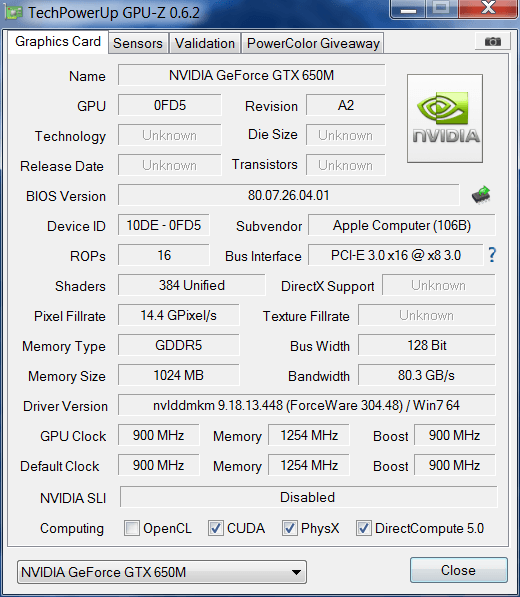Image resolution: width=520 pixels, height=597 pixels.
Task: Select the Graphics Card tab
Action: [x=58, y=42]
